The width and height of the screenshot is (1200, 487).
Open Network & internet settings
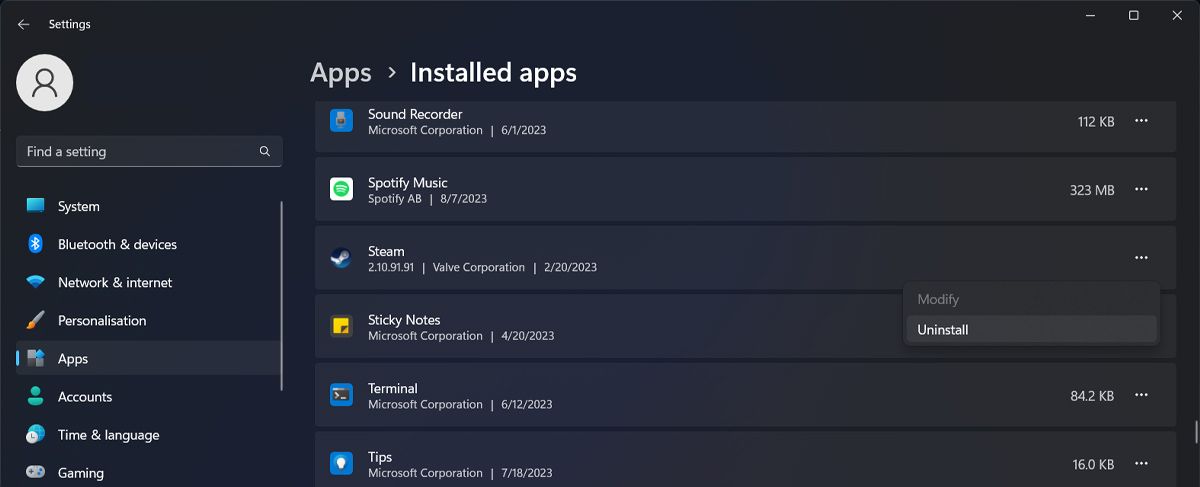point(115,282)
